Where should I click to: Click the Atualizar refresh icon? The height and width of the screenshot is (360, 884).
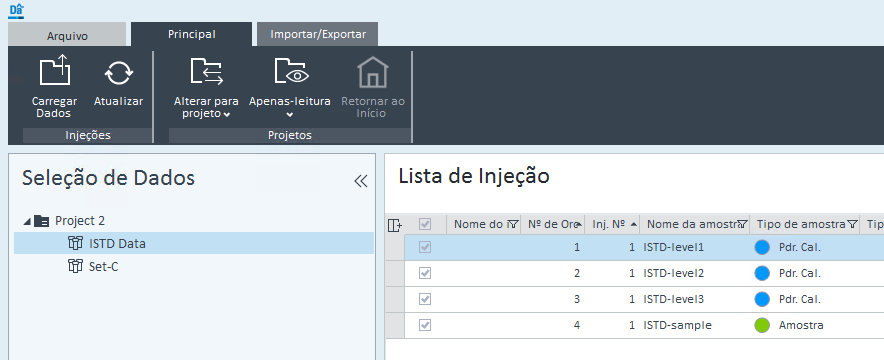pyautogui.click(x=118, y=74)
